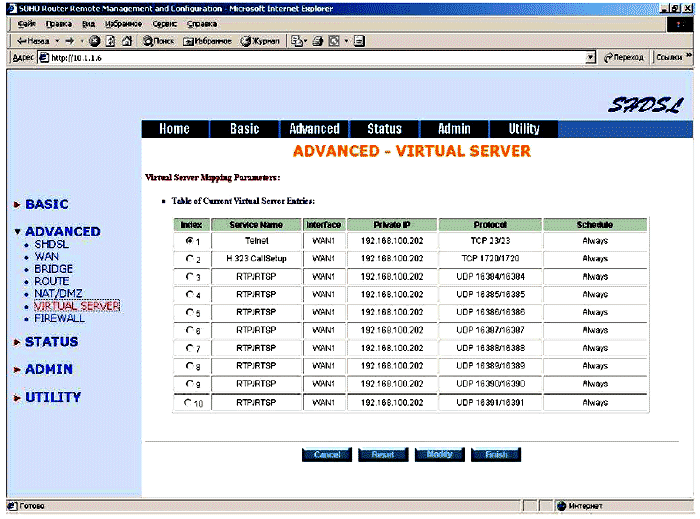Select virtual server entry index 2

pos(190,259)
